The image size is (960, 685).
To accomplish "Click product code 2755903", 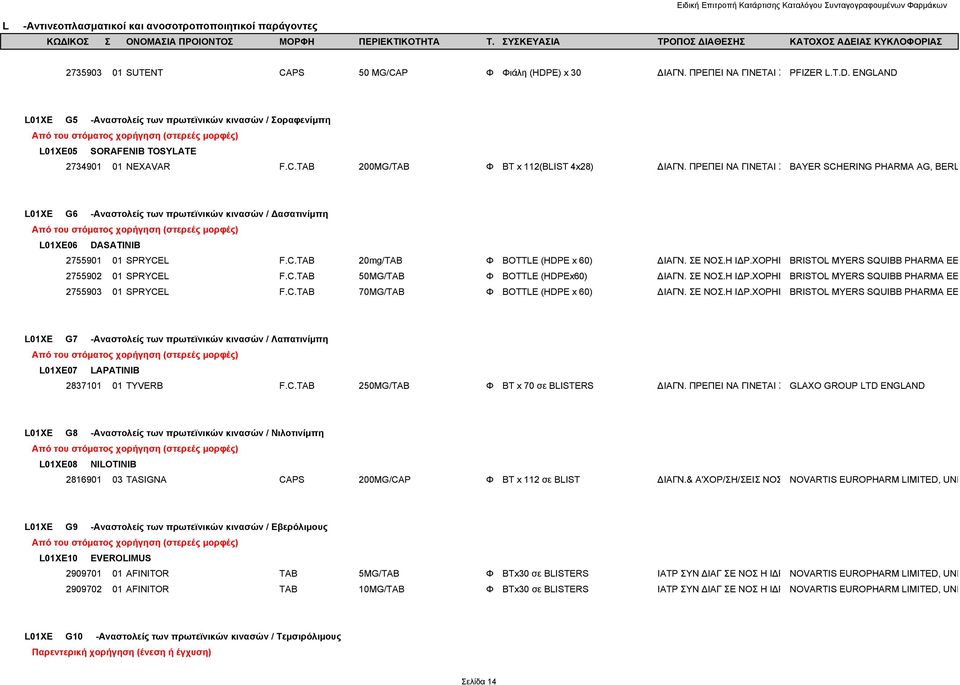I will [x=84, y=292].
